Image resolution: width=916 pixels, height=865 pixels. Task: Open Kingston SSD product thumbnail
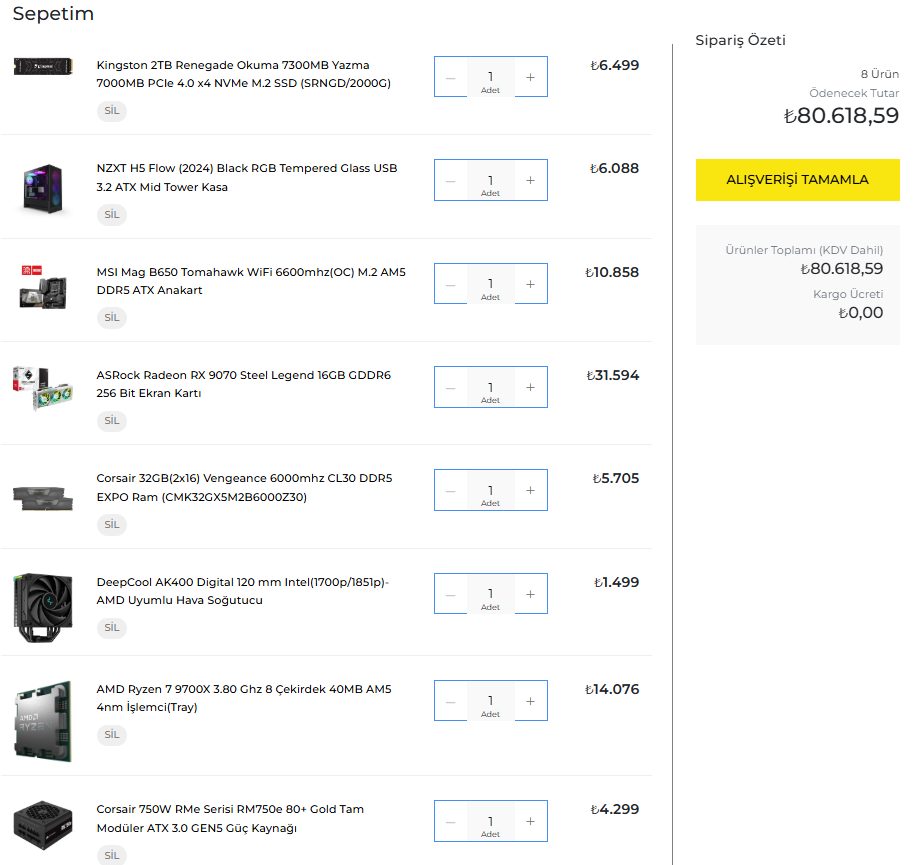(x=43, y=67)
